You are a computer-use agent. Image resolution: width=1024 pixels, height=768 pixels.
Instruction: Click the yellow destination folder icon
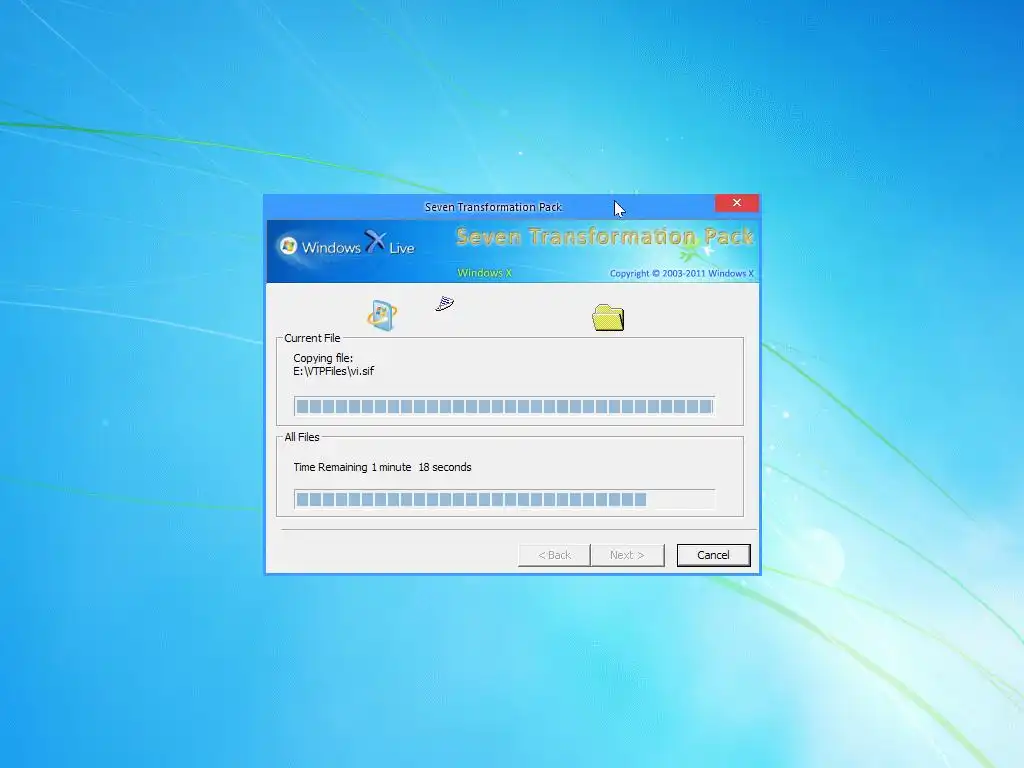coord(608,318)
